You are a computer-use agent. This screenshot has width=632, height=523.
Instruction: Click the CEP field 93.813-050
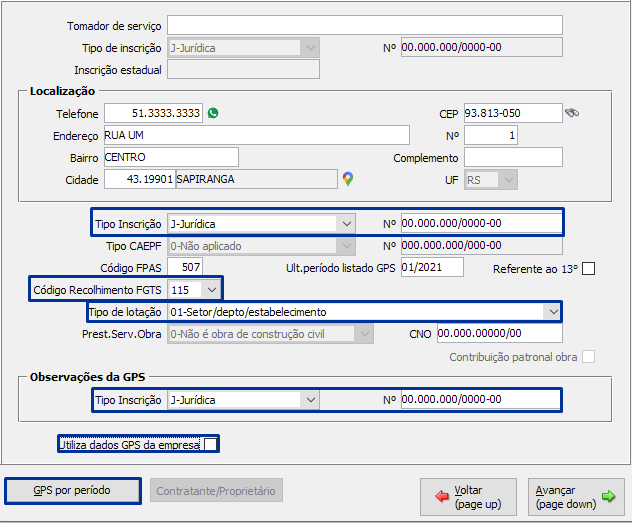(513, 113)
